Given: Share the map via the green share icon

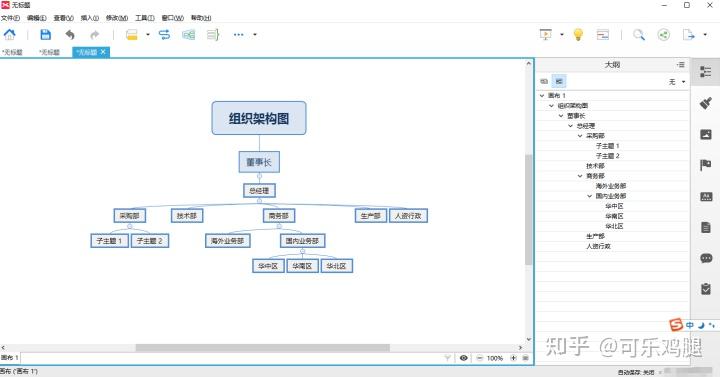Looking at the screenshot, I should (664, 34).
